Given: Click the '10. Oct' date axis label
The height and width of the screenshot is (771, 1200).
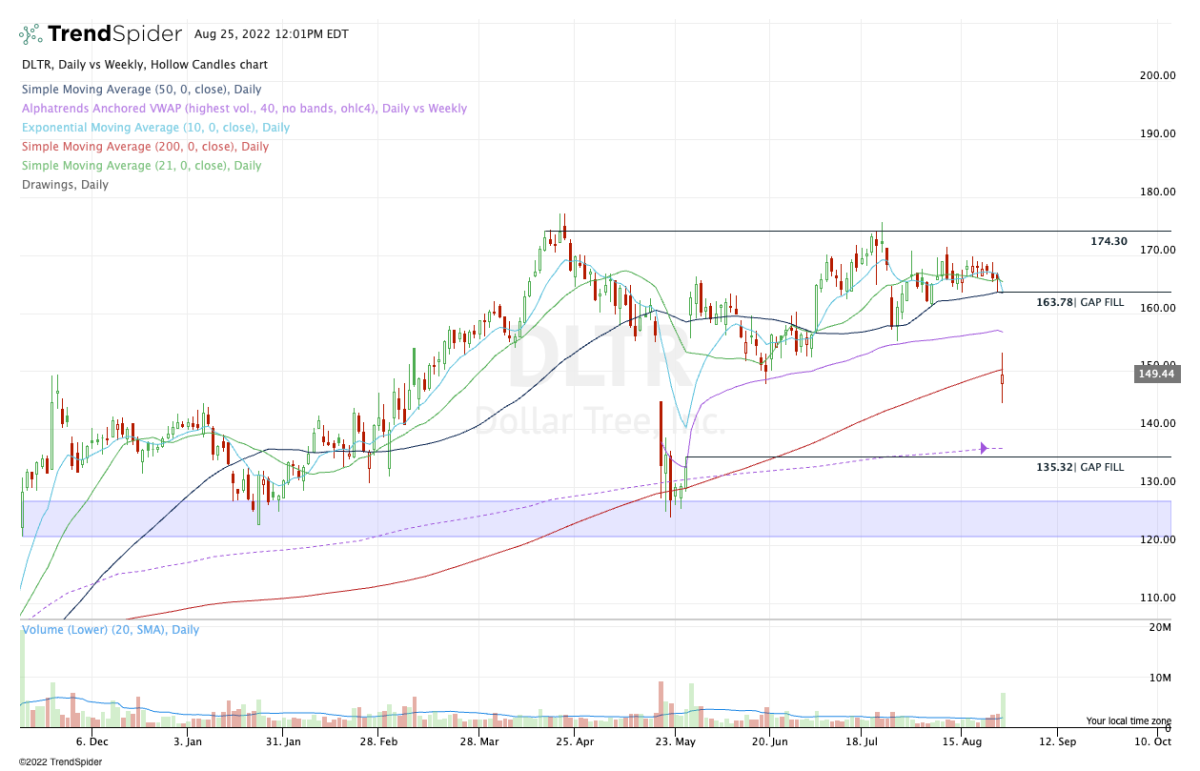Looking at the screenshot, I should pyautogui.click(x=1155, y=742).
